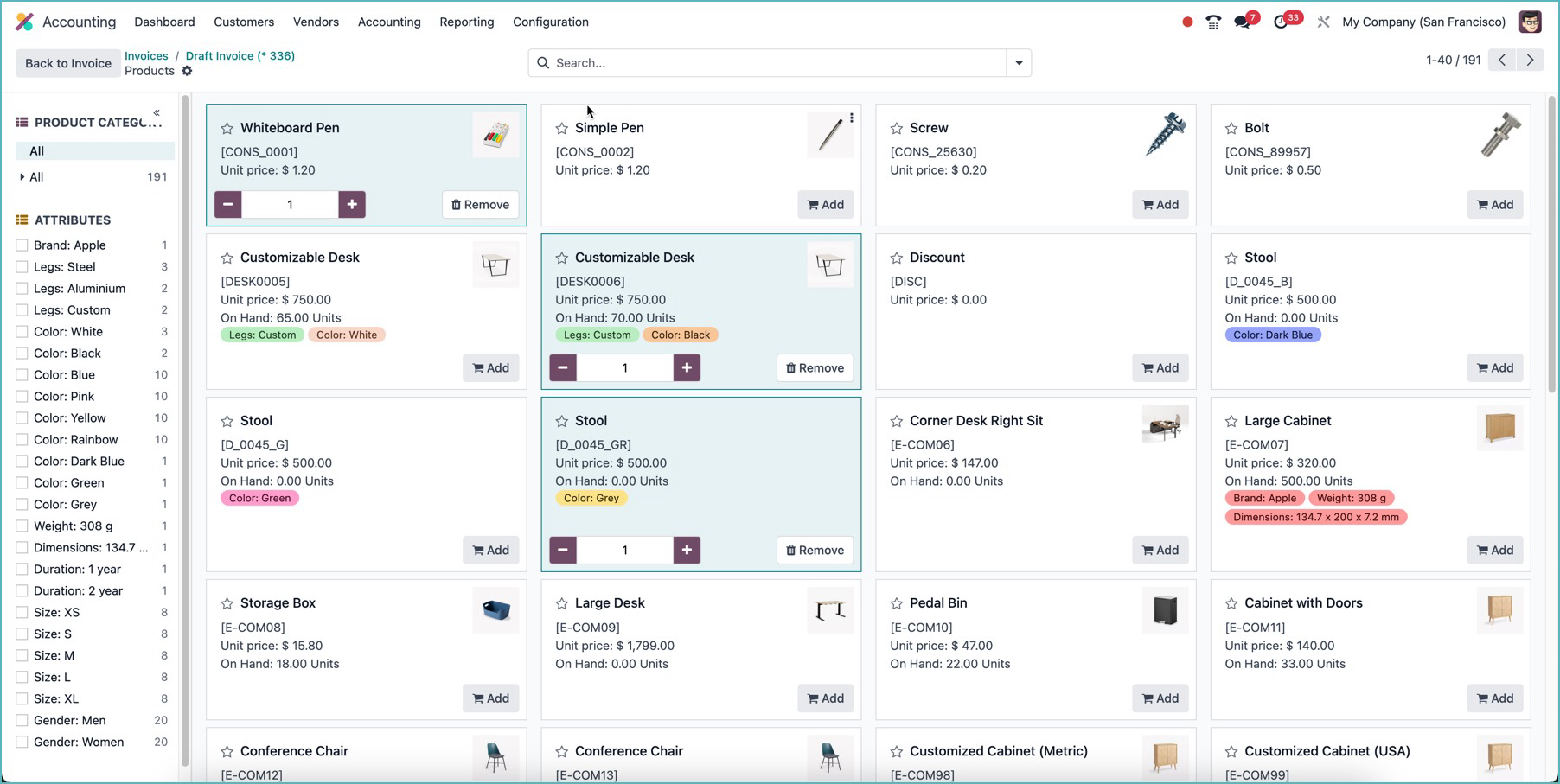The width and height of the screenshot is (1560, 784).
Task: Enable the Brand: Apple filter checkbox
Action: (x=22, y=245)
